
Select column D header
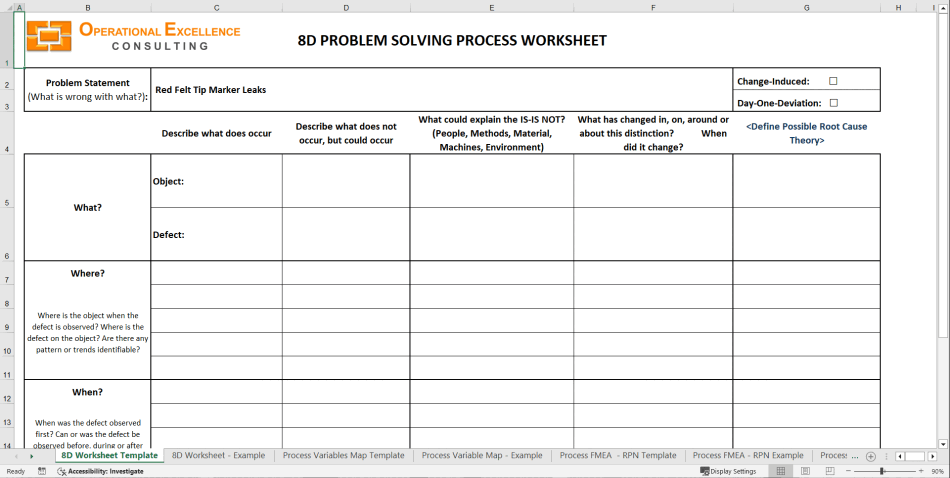(x=346, y=7)
